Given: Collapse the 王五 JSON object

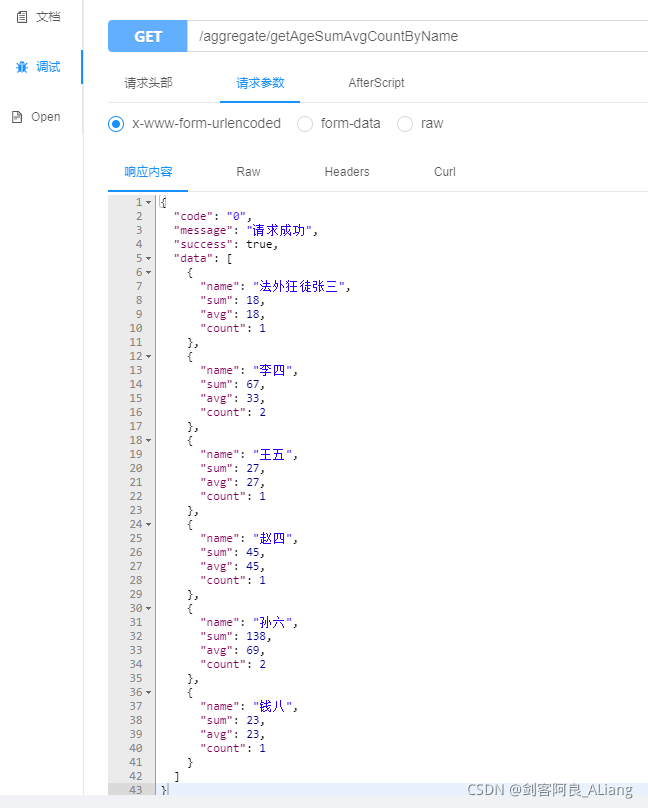Looking at the screenshot, I should pyautogui.click(x=148, y=440).
